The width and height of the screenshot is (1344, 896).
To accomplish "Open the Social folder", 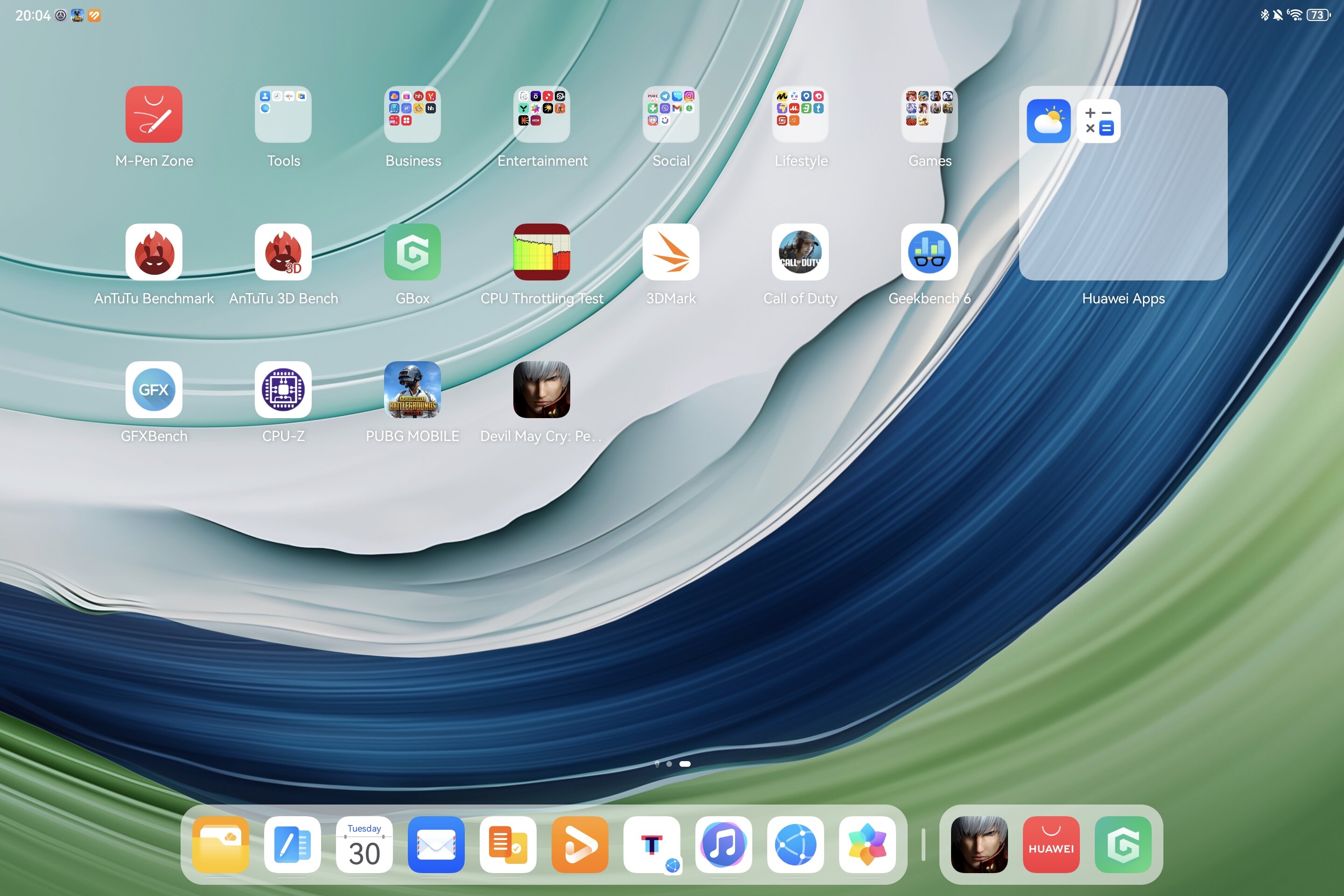I will click(x=670, y=114).
